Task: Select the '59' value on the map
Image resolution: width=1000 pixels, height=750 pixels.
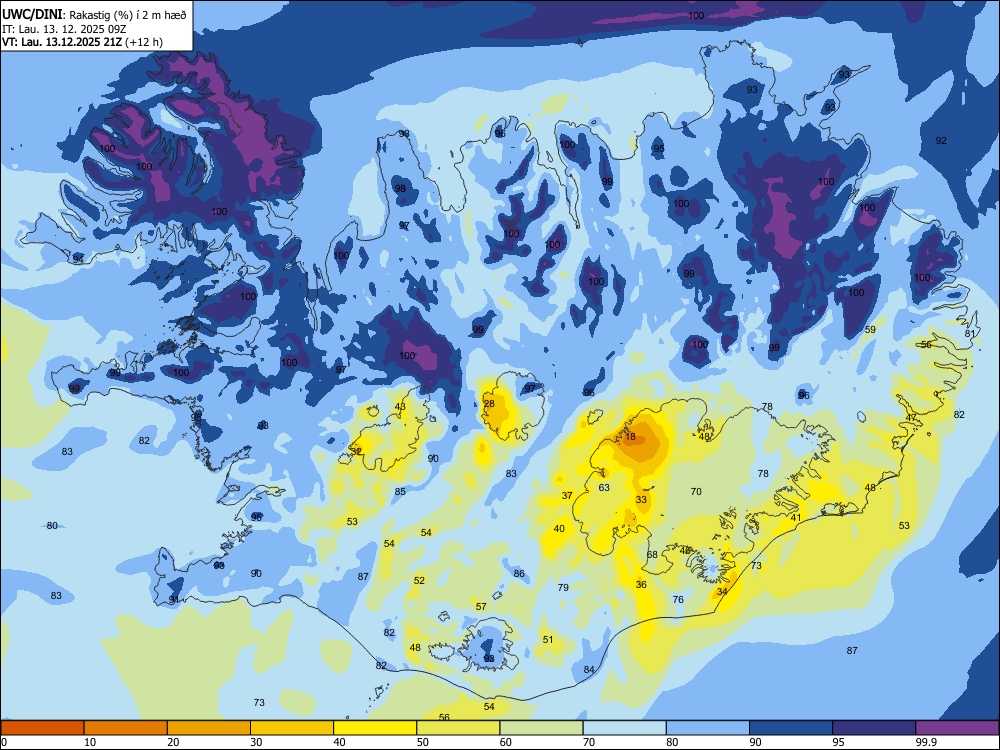Action: (870, 330)
